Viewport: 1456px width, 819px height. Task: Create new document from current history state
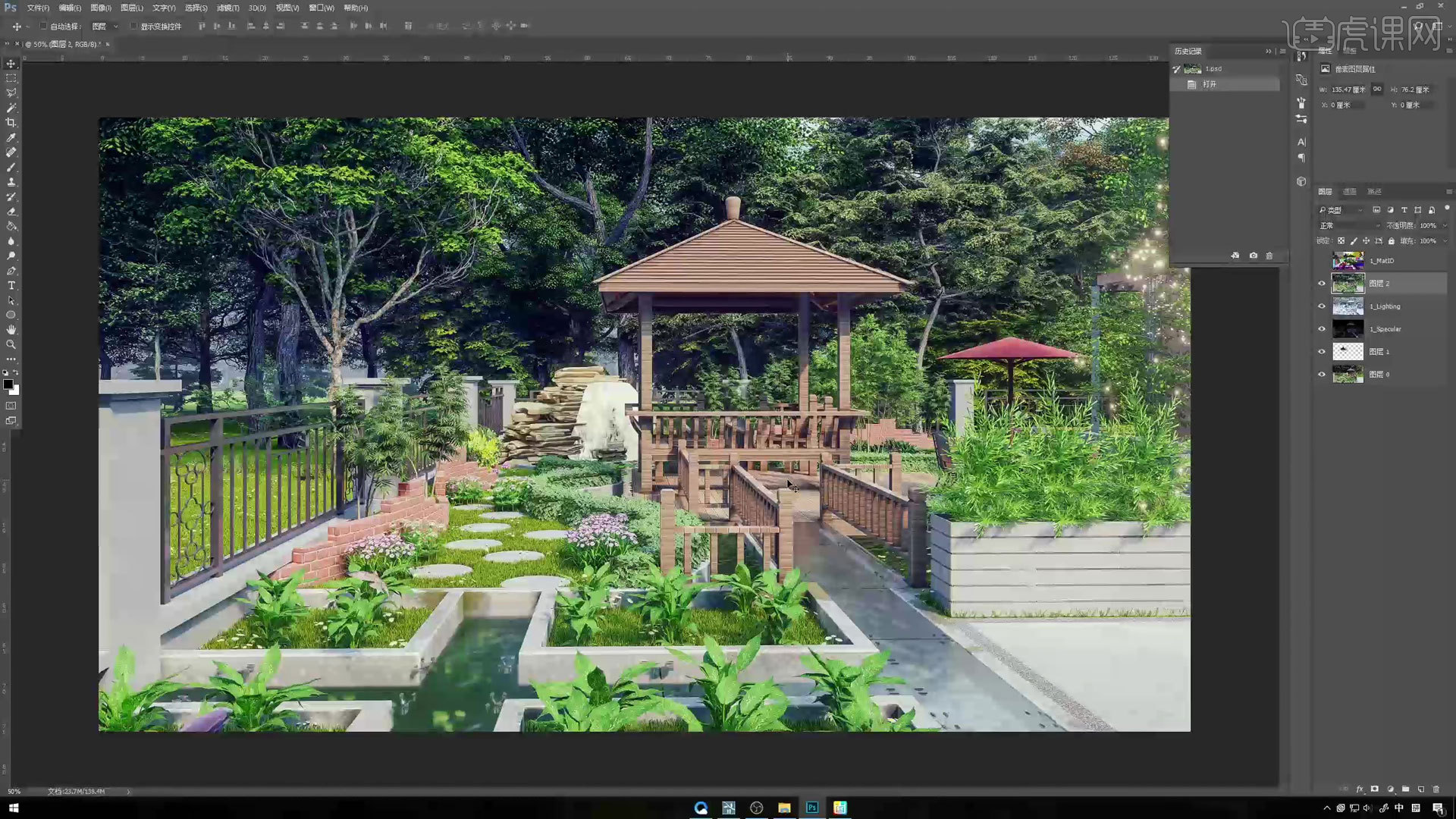point(1235,256)
